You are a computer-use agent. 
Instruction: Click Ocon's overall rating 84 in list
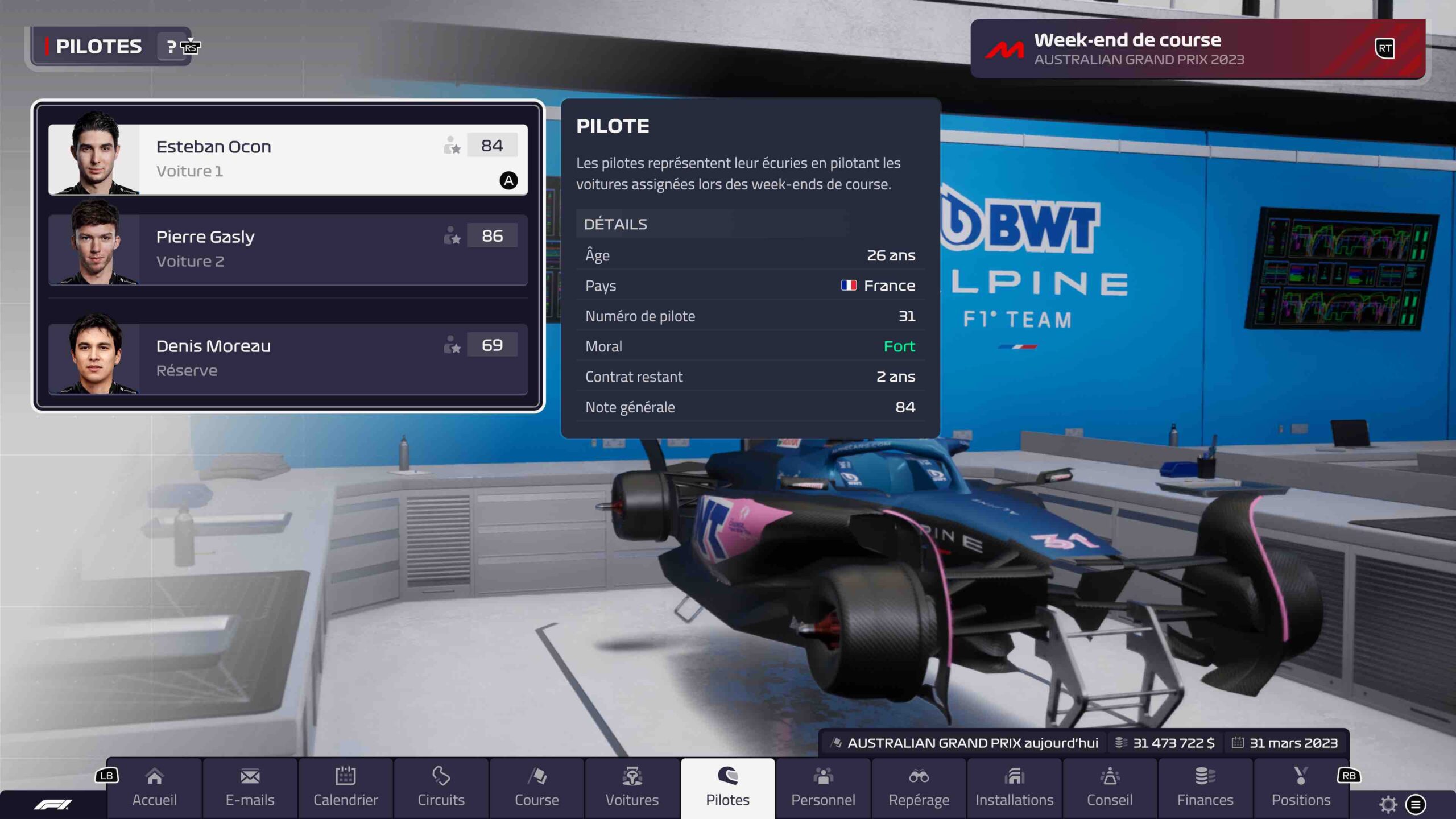[x=492, y=146]
